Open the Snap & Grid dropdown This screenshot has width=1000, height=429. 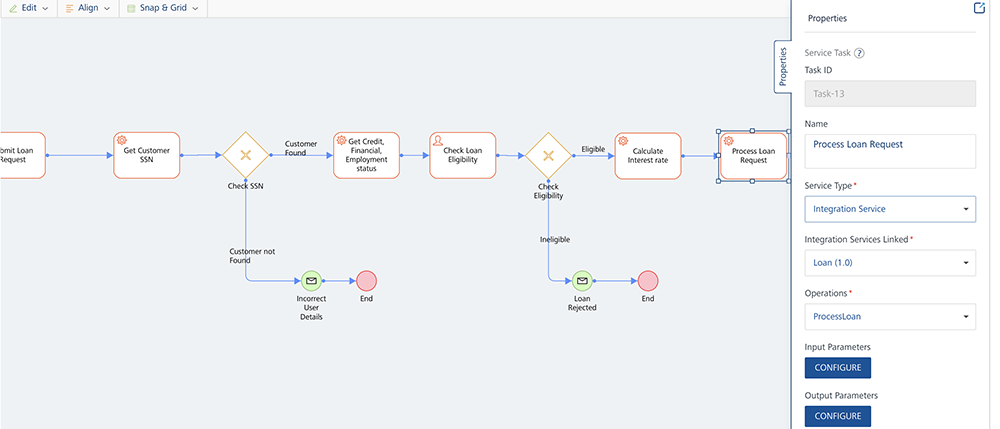point(162,8)
